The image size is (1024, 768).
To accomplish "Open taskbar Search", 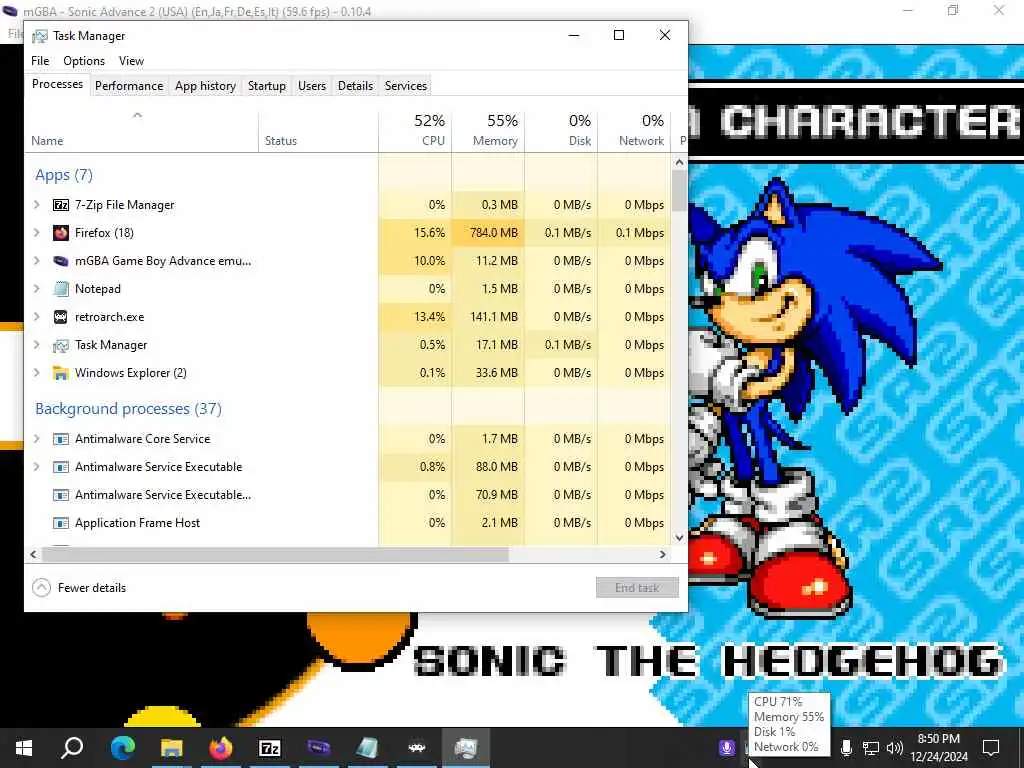I will point(72,748).
